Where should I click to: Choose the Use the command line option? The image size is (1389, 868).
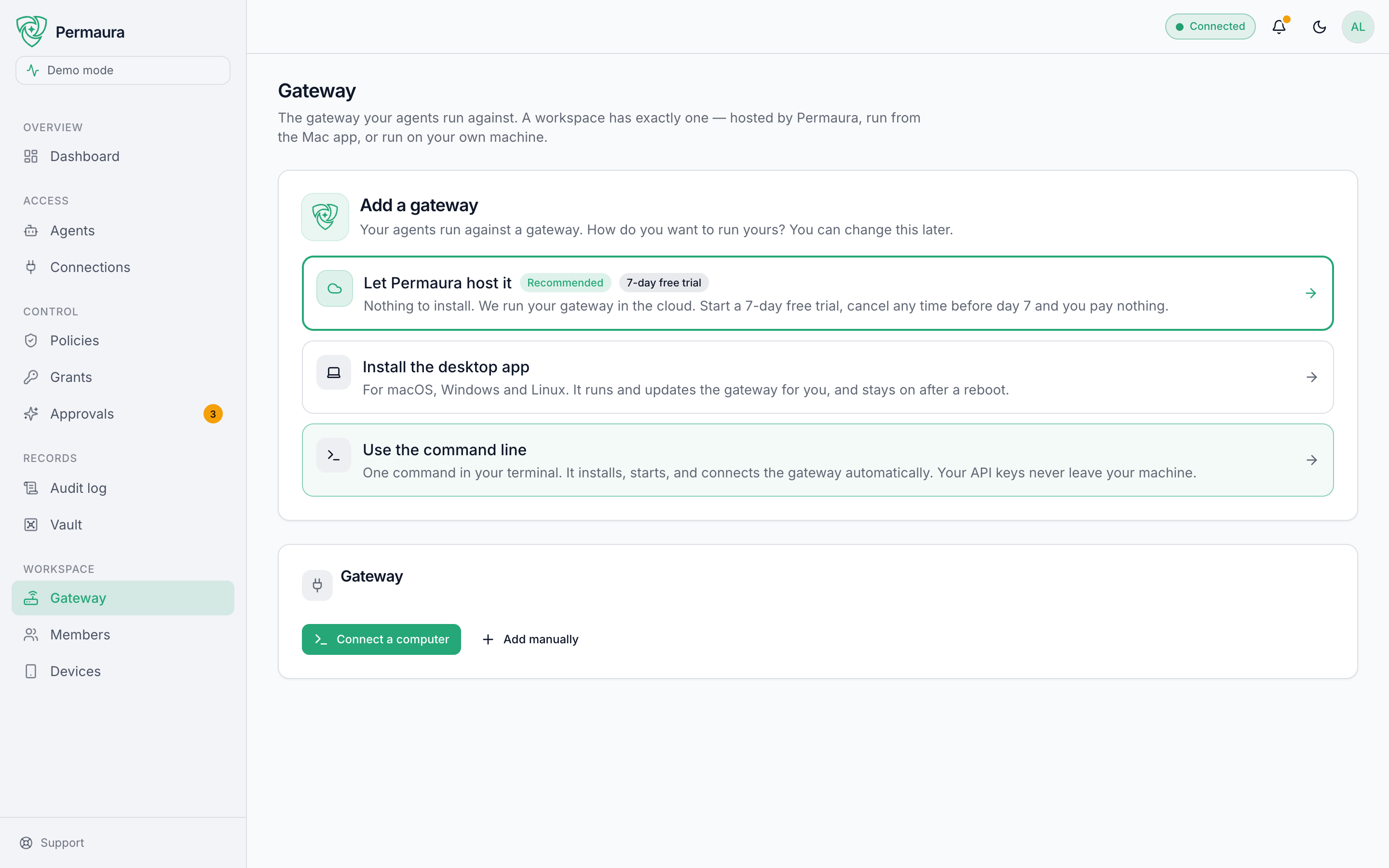(x=817, y=460)
